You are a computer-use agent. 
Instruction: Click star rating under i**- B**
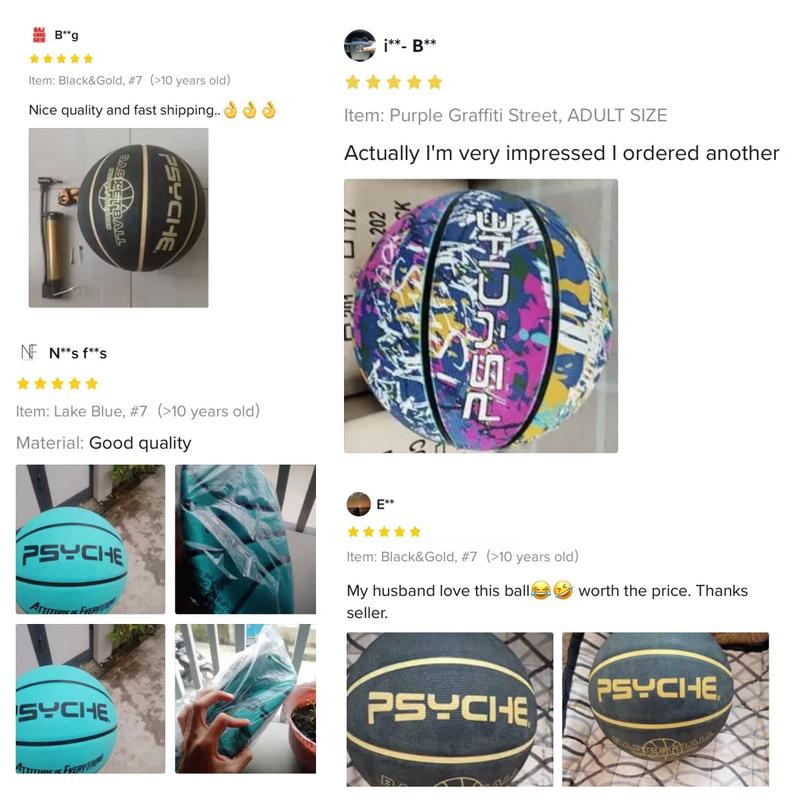click(393, 82)
